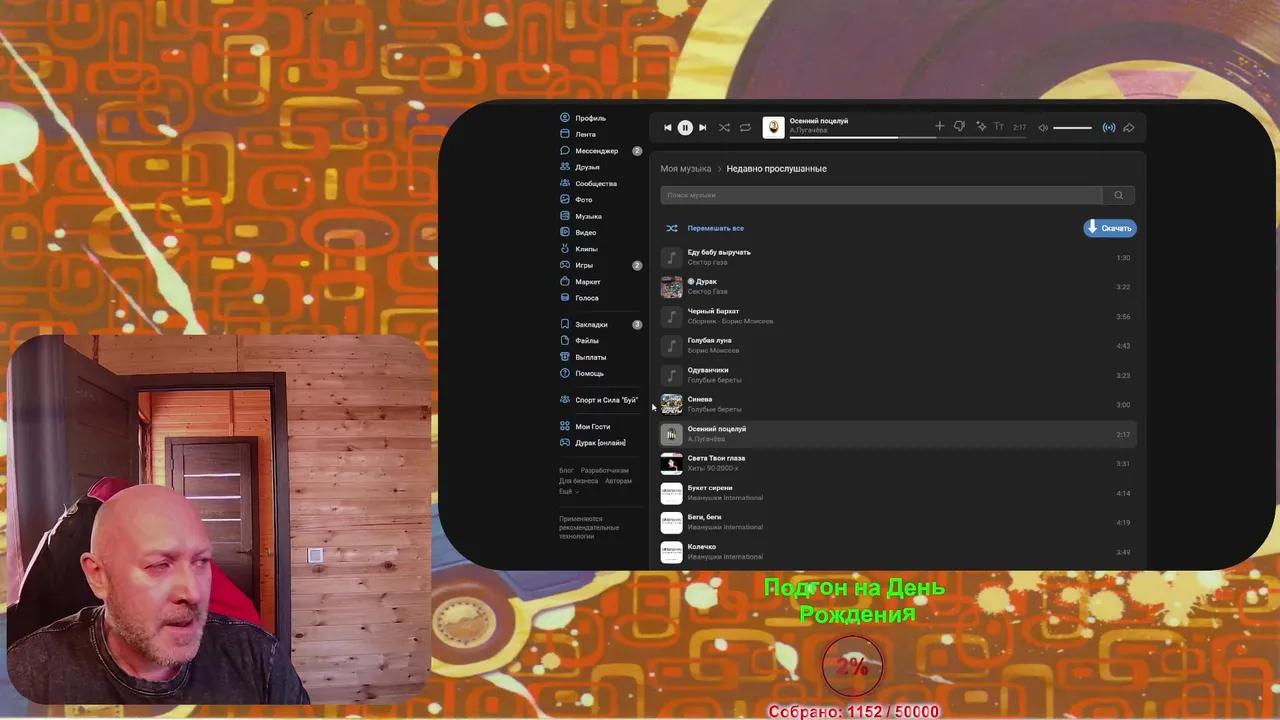Open the Закладки bookmarks icon

(565, 324)
